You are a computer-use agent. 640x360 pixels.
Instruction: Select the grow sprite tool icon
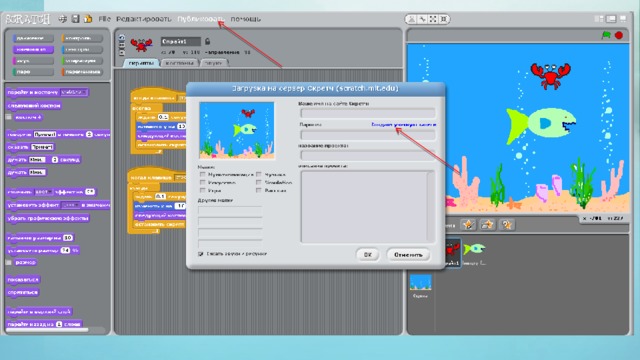coord(433,19)
